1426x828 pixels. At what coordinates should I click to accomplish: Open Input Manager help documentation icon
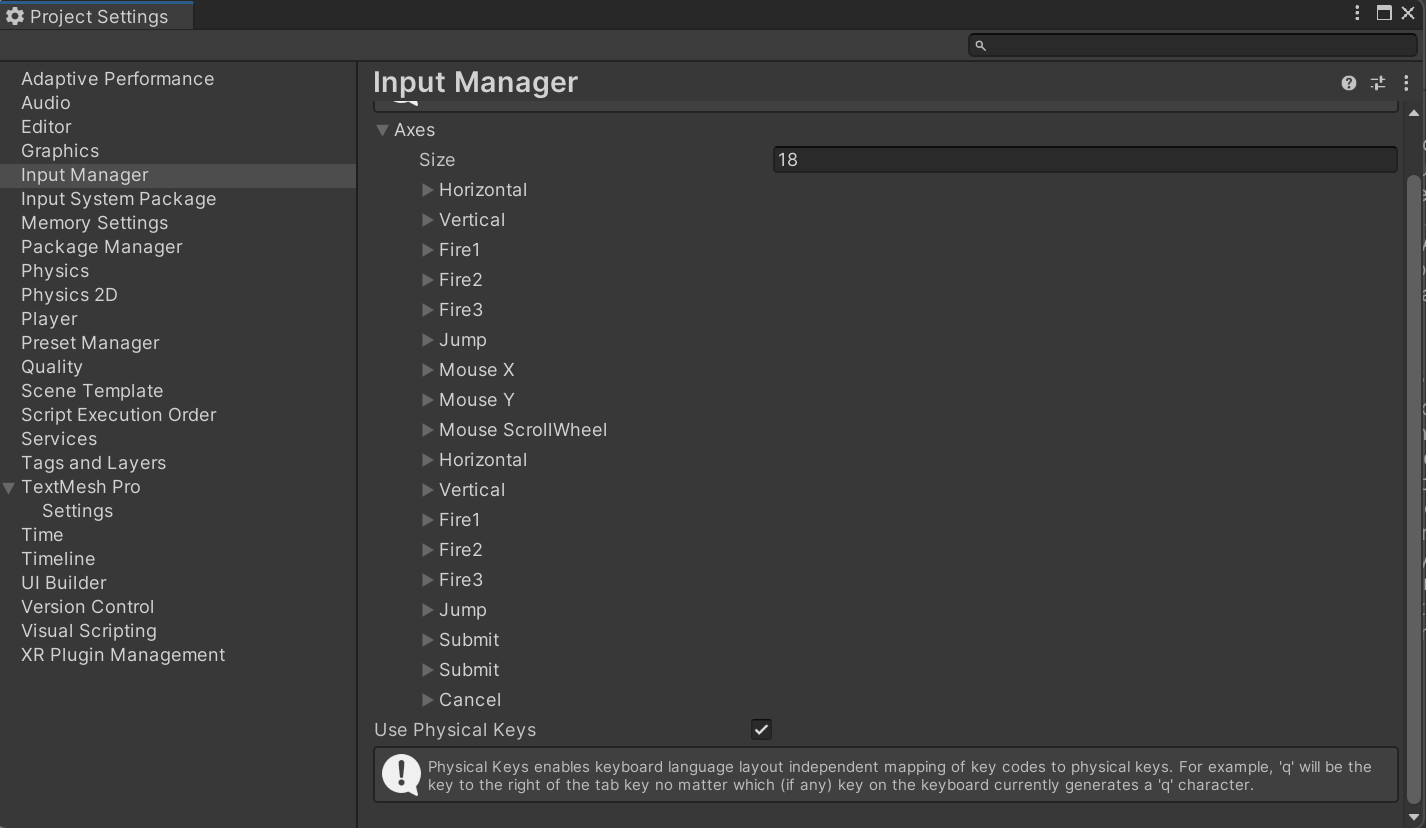tap(1348, 83)
